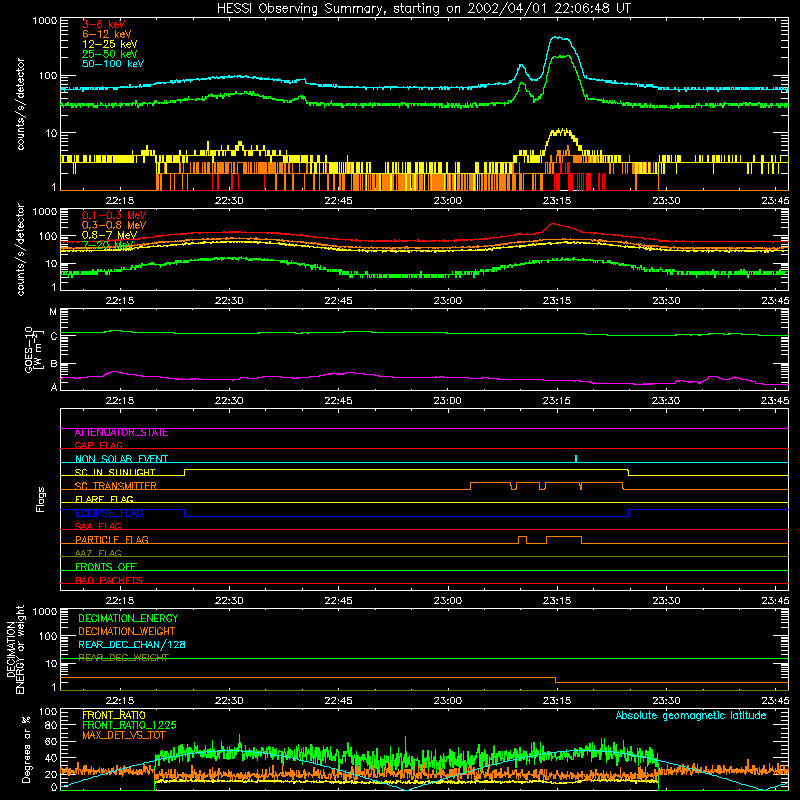Click the 22:30 tick label under top panel
This screenshot has height=800, width=800.
pos(229,201)
